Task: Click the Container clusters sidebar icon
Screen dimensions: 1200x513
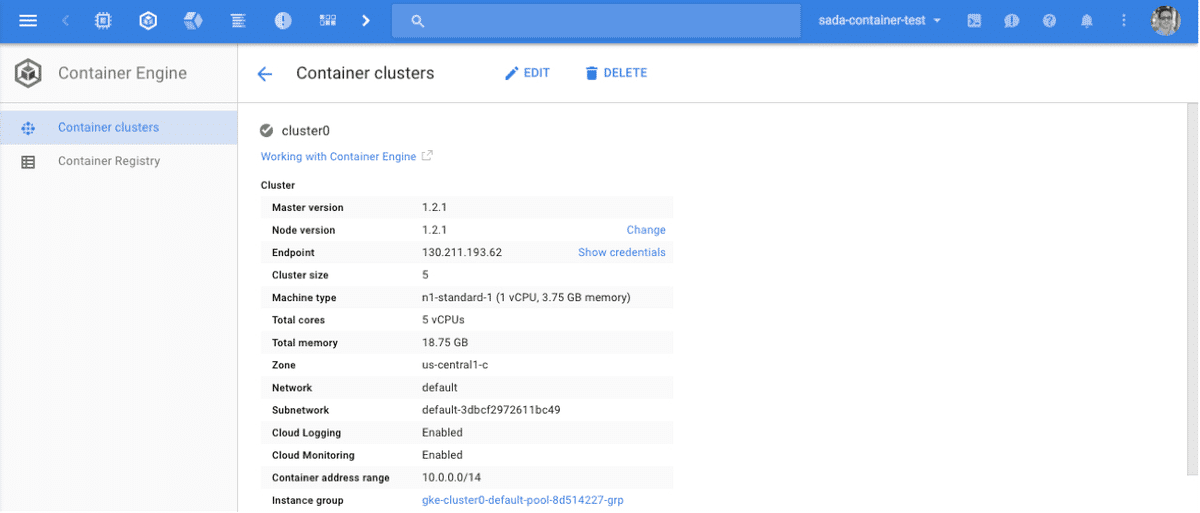Action: tap(28, 127)
